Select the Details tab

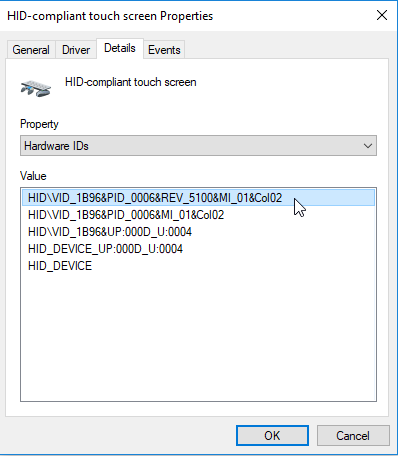click(120, 48)
